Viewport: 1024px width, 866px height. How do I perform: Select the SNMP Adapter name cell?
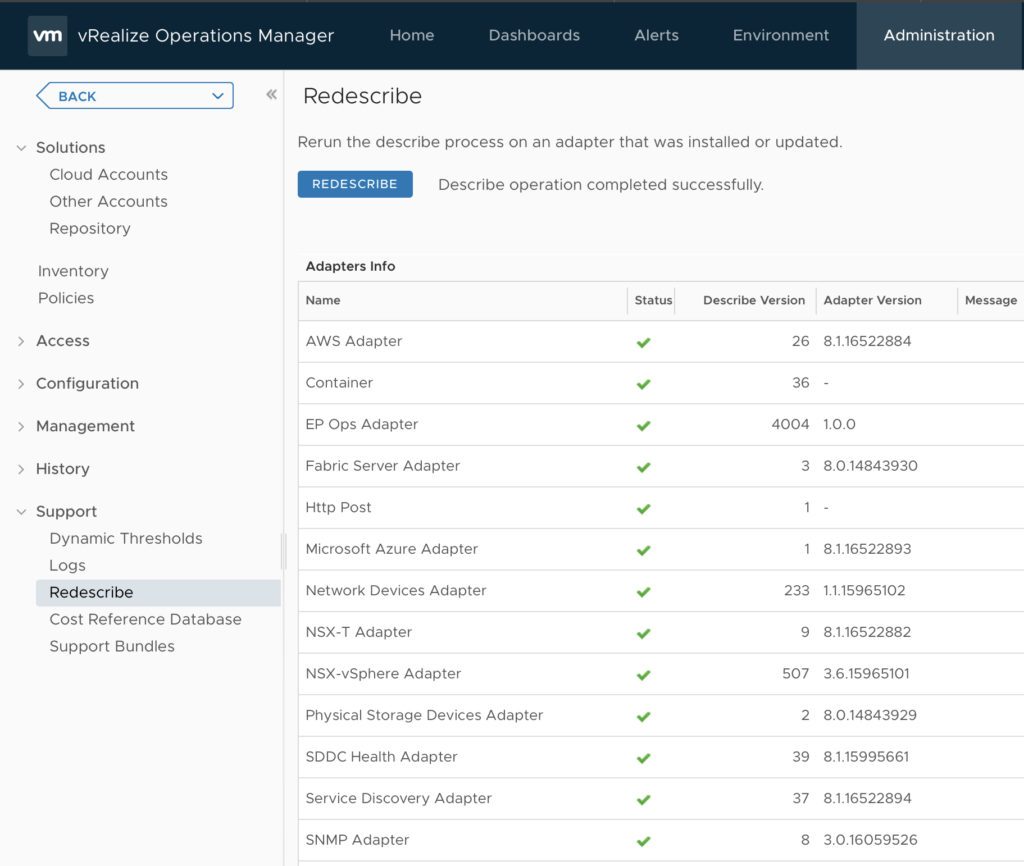pyautogui.click(x=357, y=840)
